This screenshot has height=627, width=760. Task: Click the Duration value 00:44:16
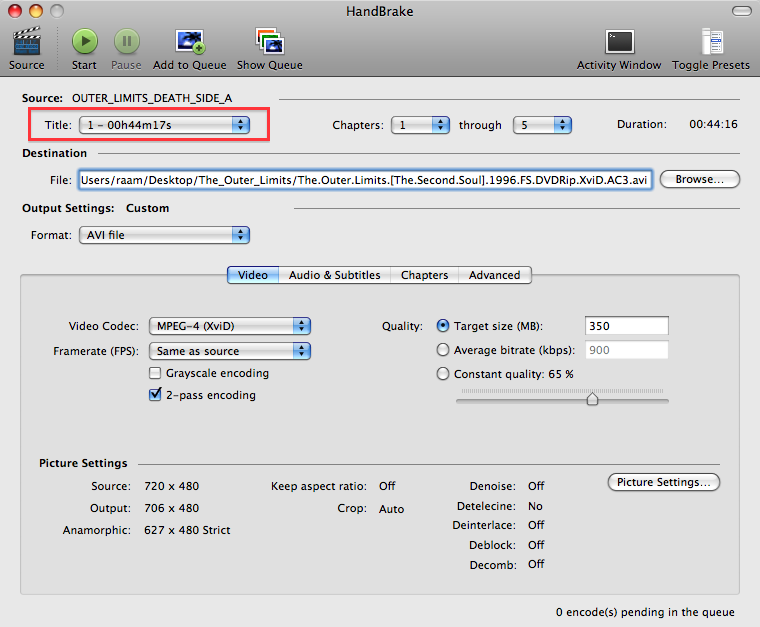click(x=713, y=124)
